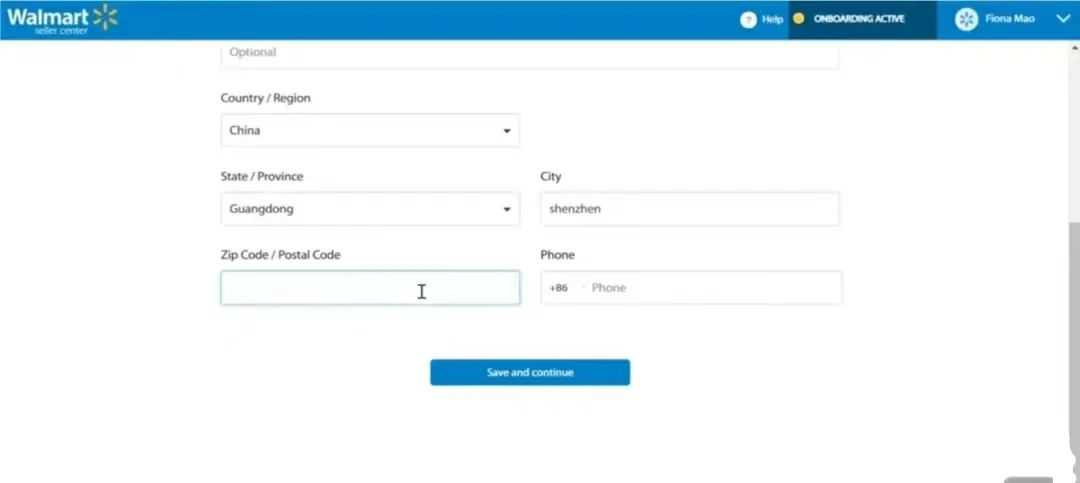Click the Optional address input field

(529, 52)
